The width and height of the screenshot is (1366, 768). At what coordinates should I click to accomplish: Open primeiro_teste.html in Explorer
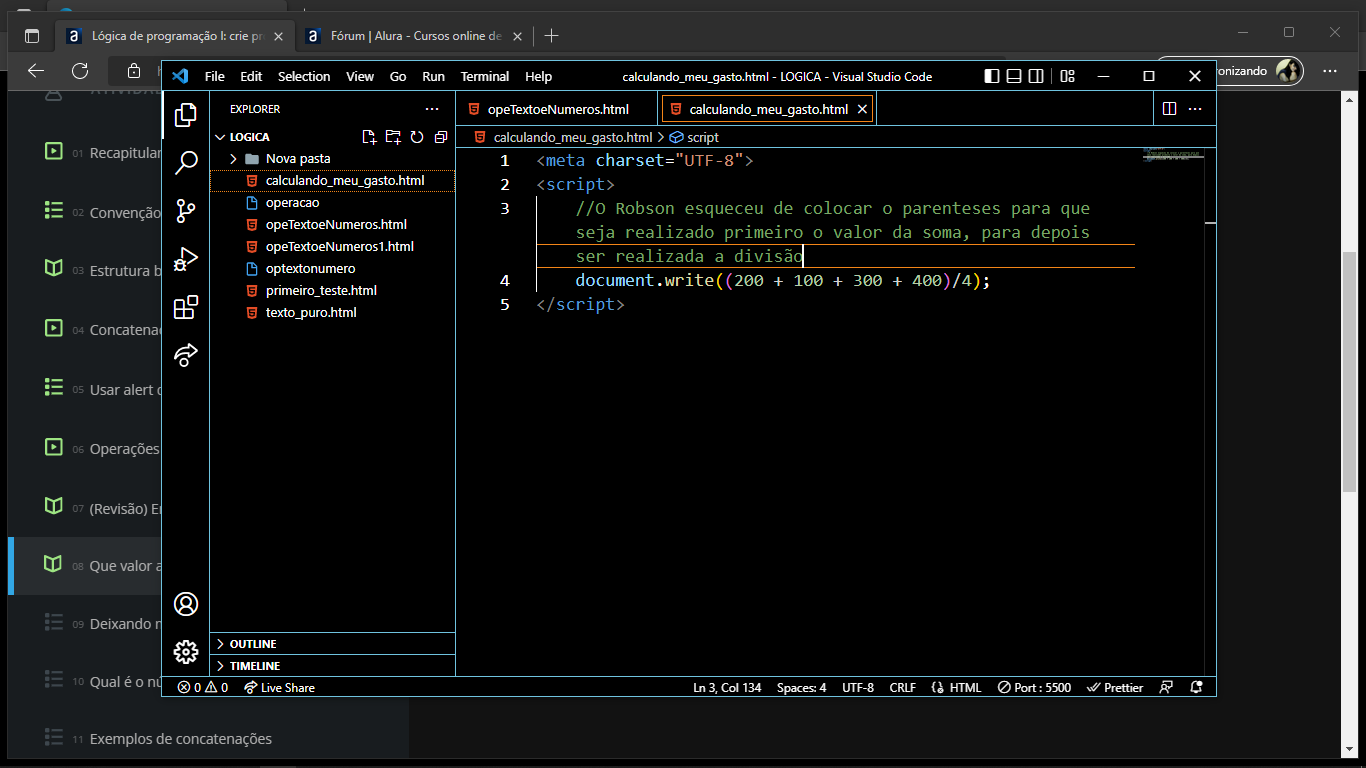pyautogui.click(x=332, y=291)
